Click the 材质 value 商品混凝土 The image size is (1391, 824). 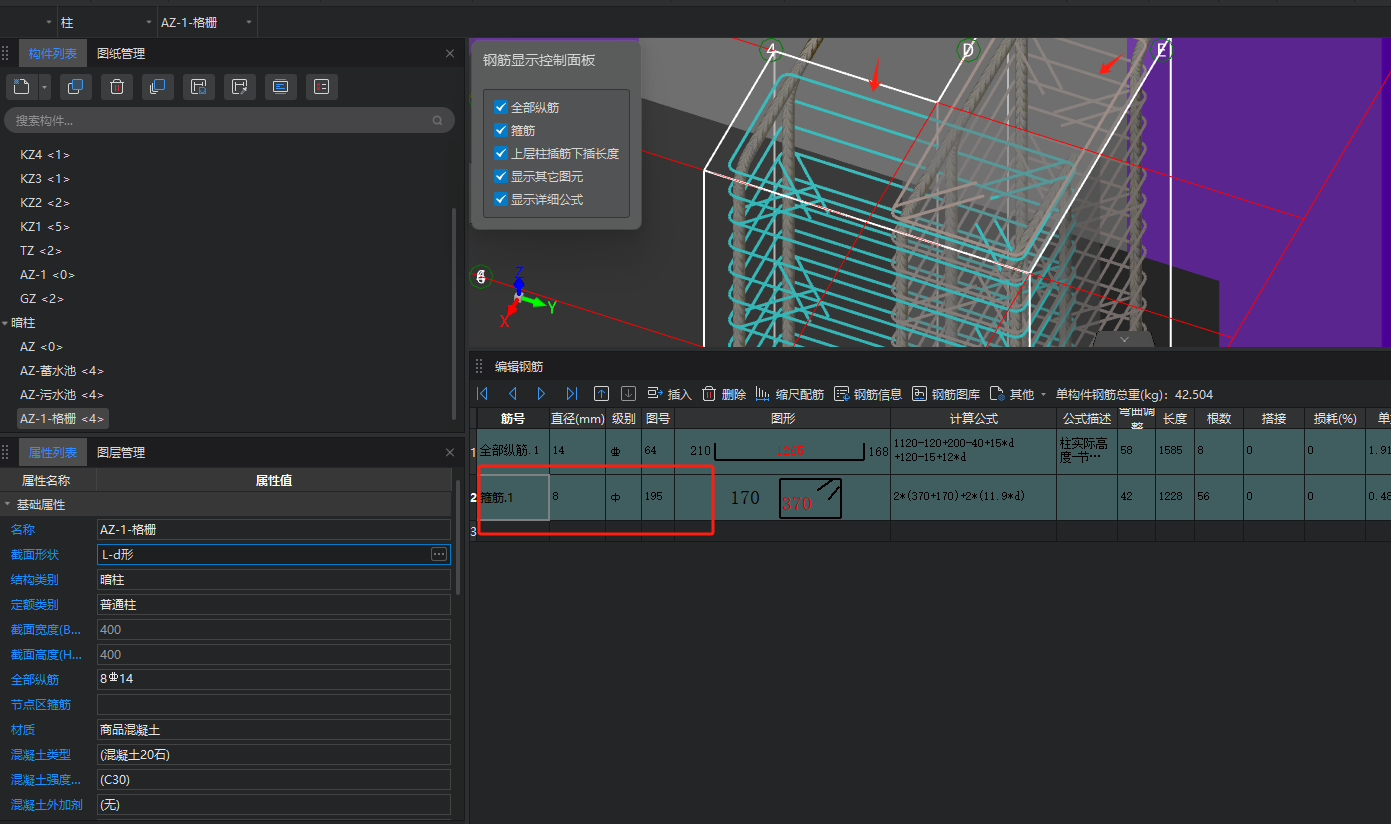pyautogui.click(x=274, y=730)
